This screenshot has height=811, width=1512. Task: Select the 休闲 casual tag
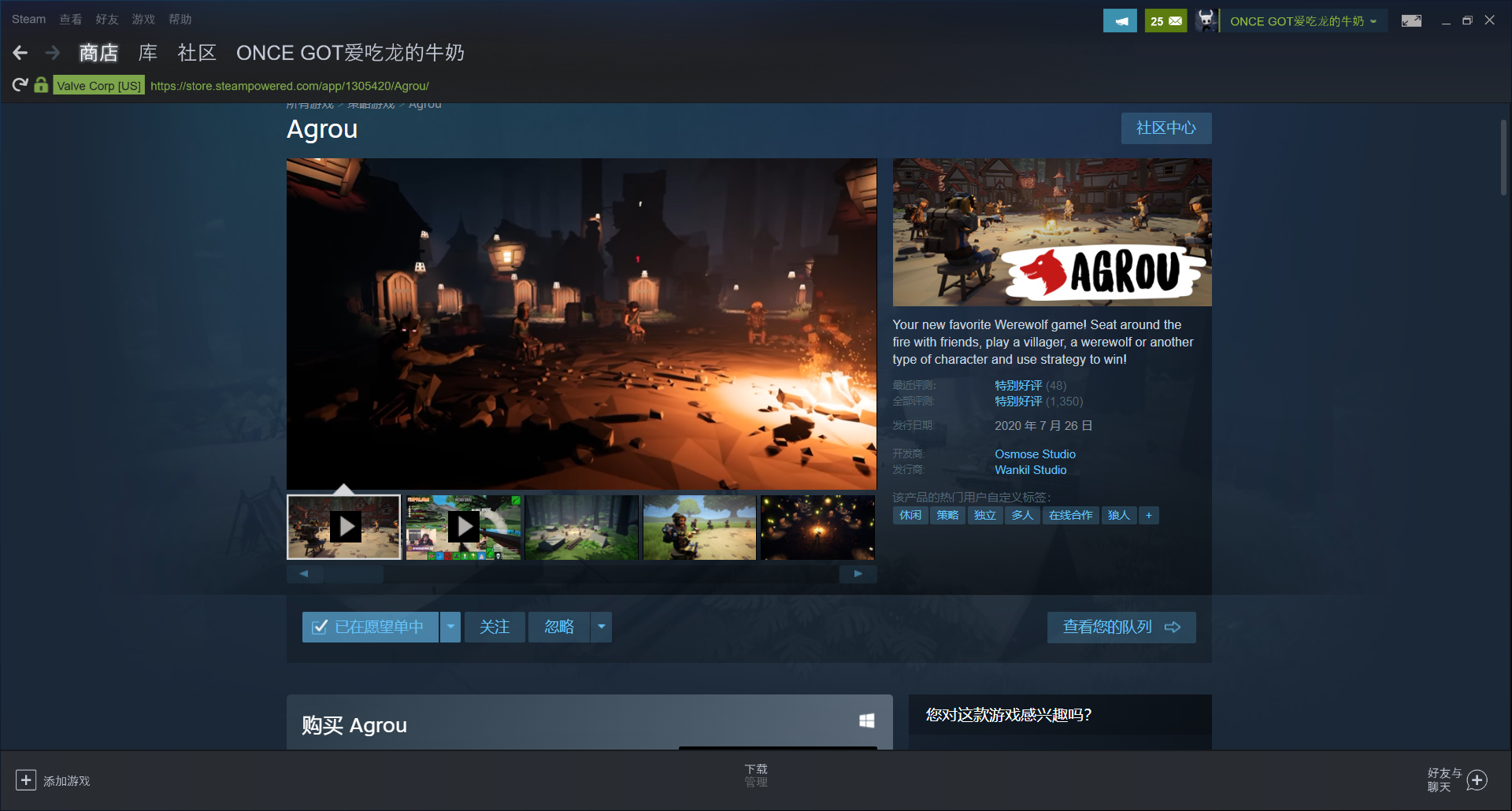point(910,515)
